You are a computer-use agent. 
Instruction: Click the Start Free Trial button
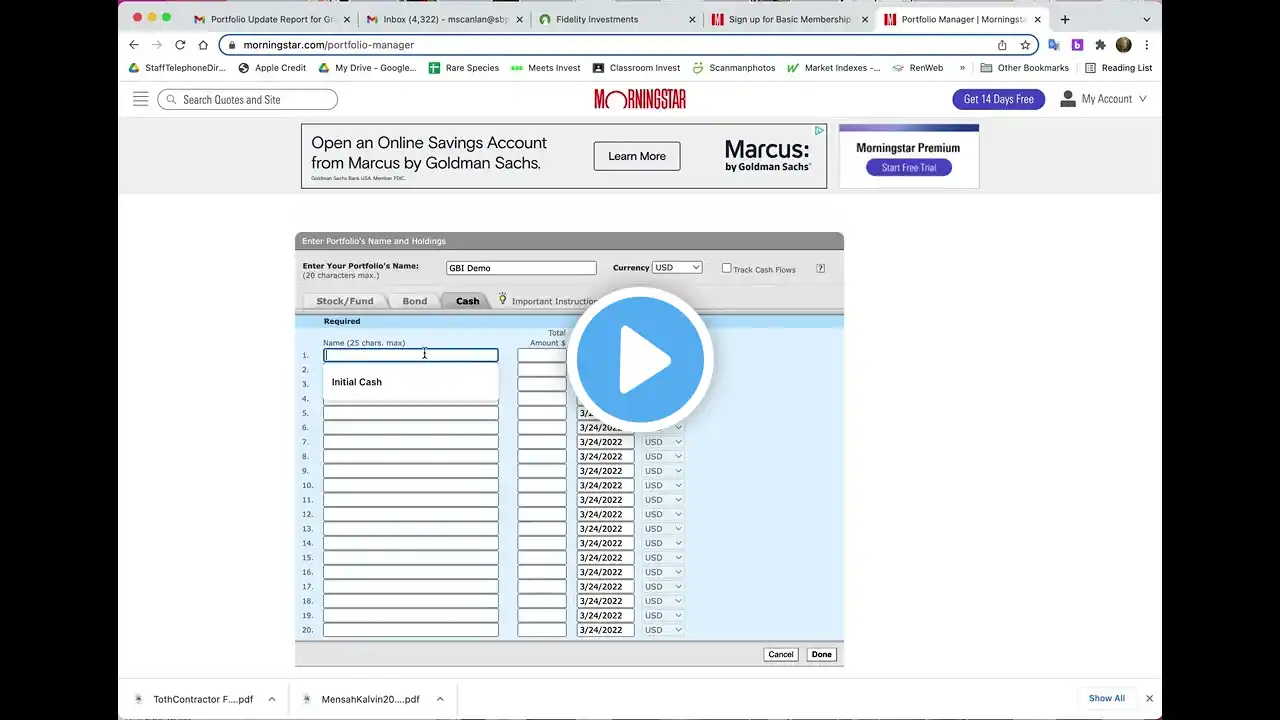tap(909, 168)
